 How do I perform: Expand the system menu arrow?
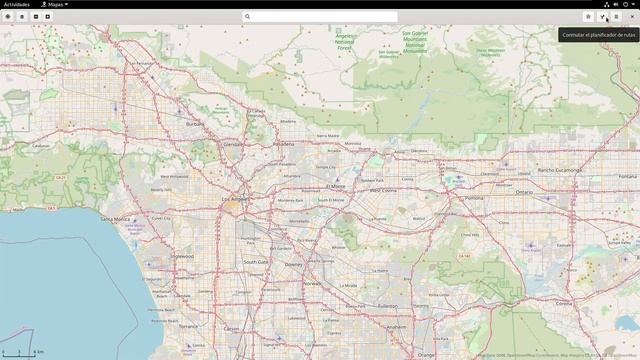[x=633, y=4]
